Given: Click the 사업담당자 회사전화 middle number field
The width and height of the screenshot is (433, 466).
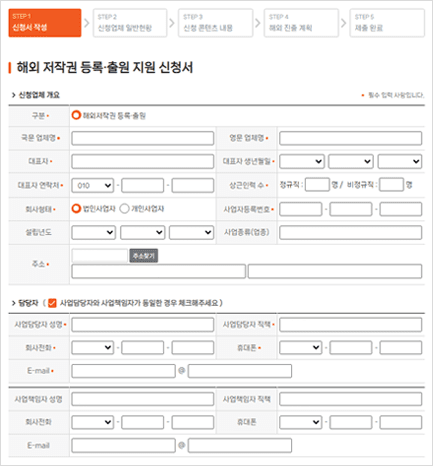Looking at the screenshot, I should tap(143, 348).
